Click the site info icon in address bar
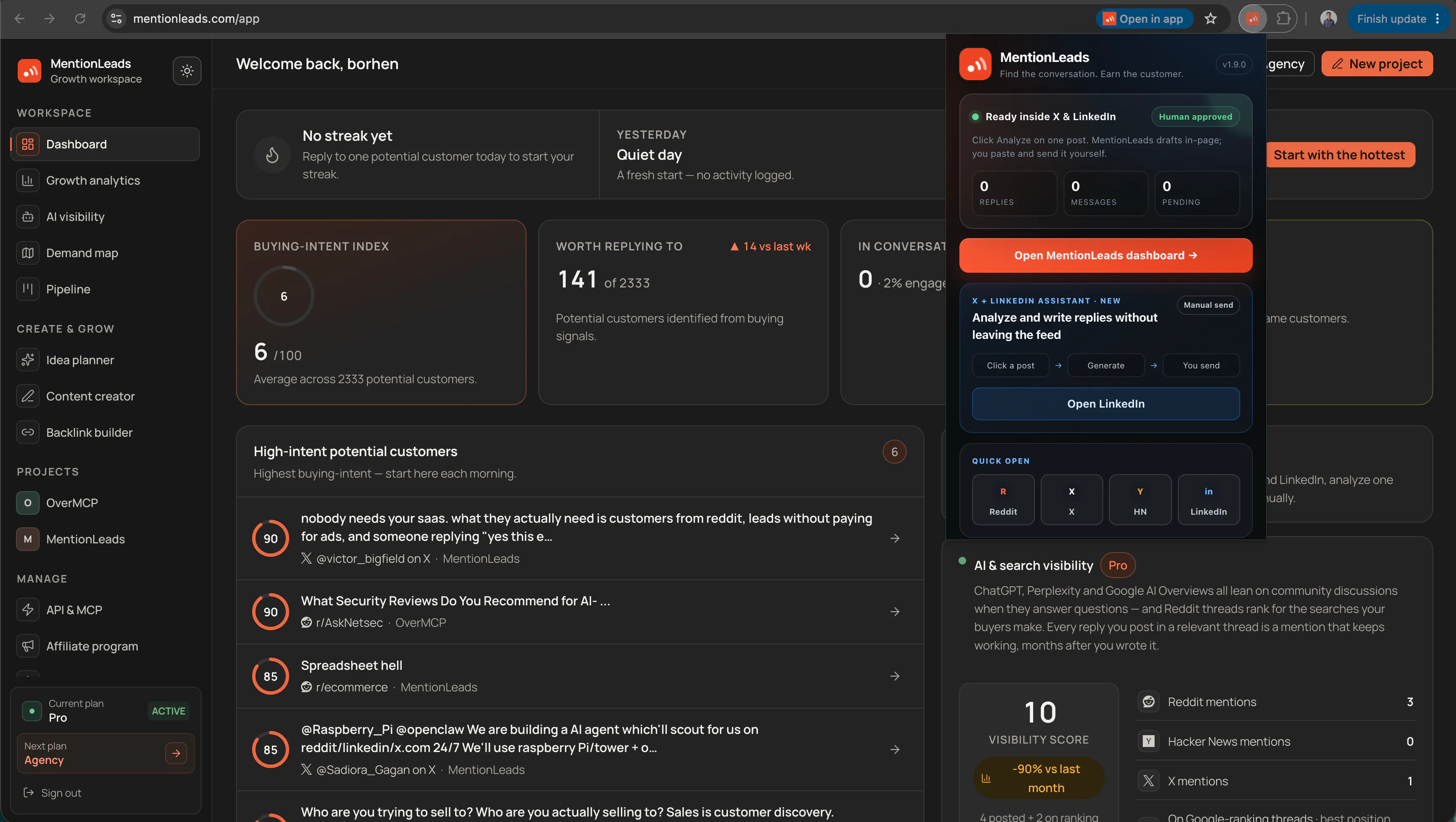 (x=116, y=19)
